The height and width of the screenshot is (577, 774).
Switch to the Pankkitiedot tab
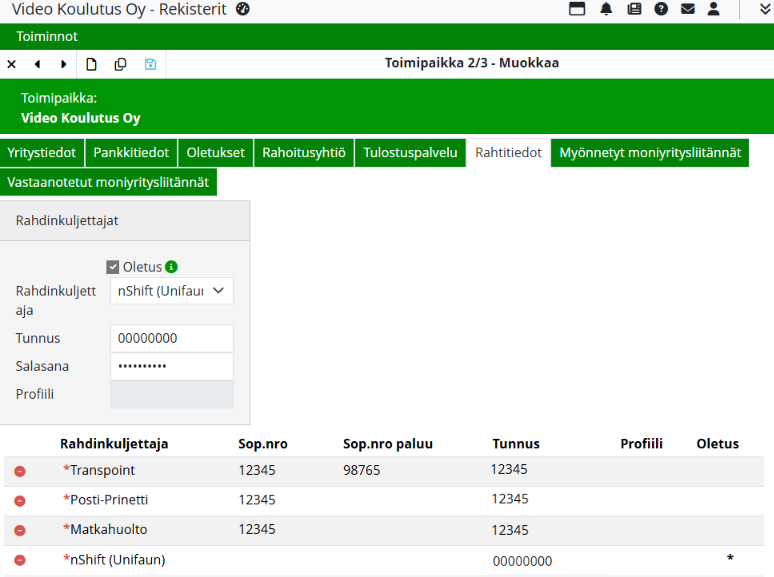coord(132,153)
